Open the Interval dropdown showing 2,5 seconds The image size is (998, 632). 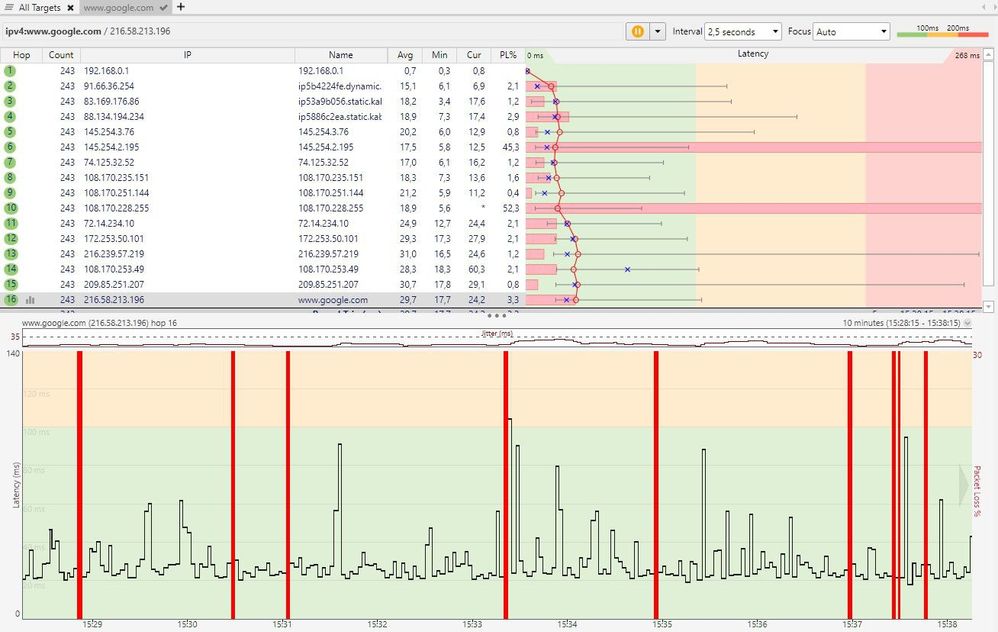743,32
